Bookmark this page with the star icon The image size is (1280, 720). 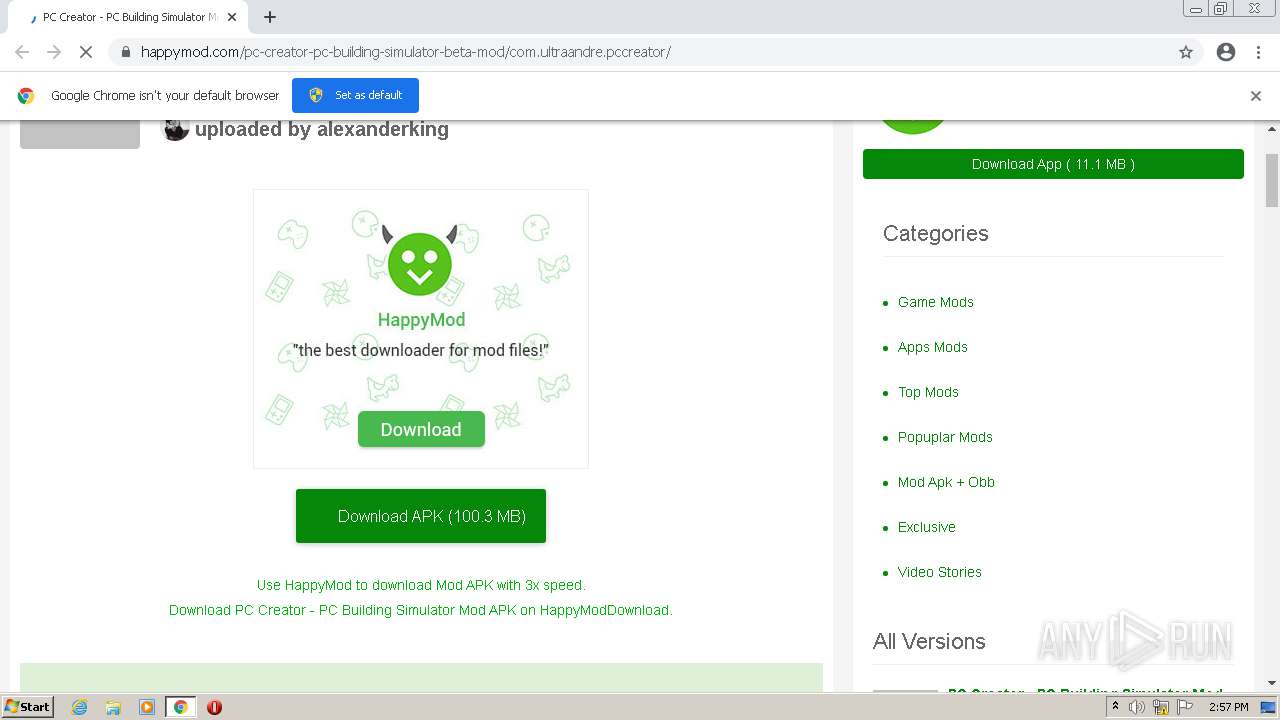[x=1186, y=52]
